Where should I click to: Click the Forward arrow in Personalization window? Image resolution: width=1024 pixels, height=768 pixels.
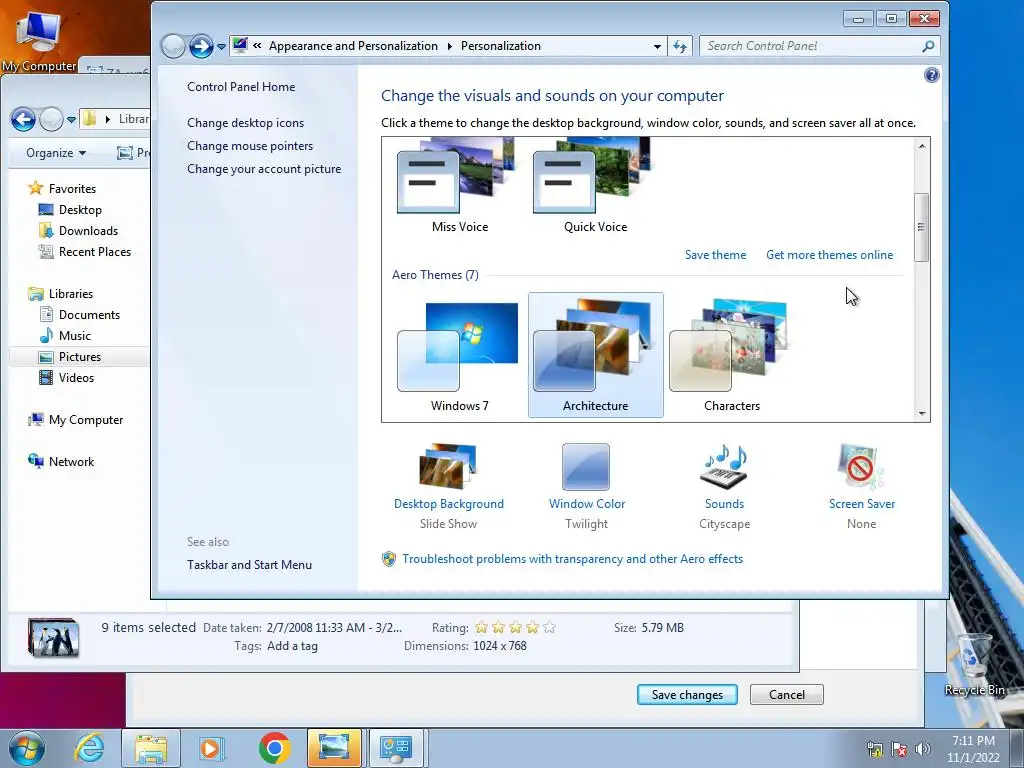[x=201, y=46]
